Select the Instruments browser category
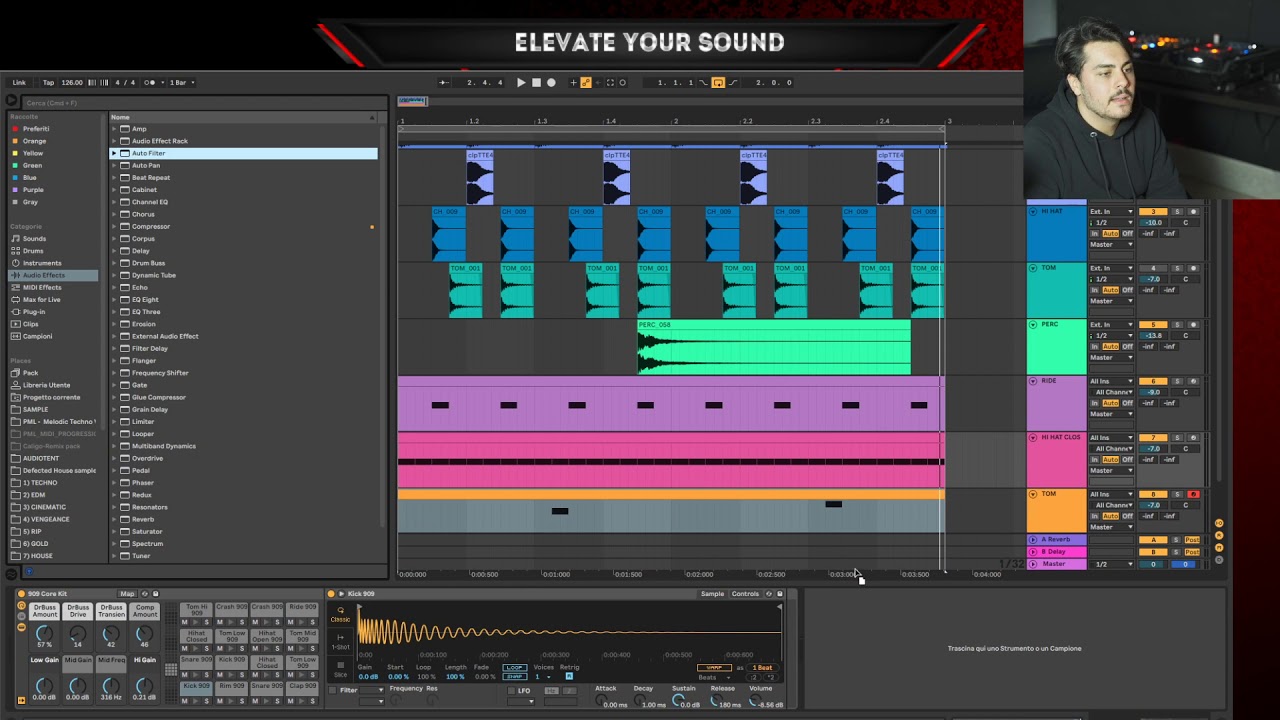This screenshot has height=720, width=1280. point(42,263)
